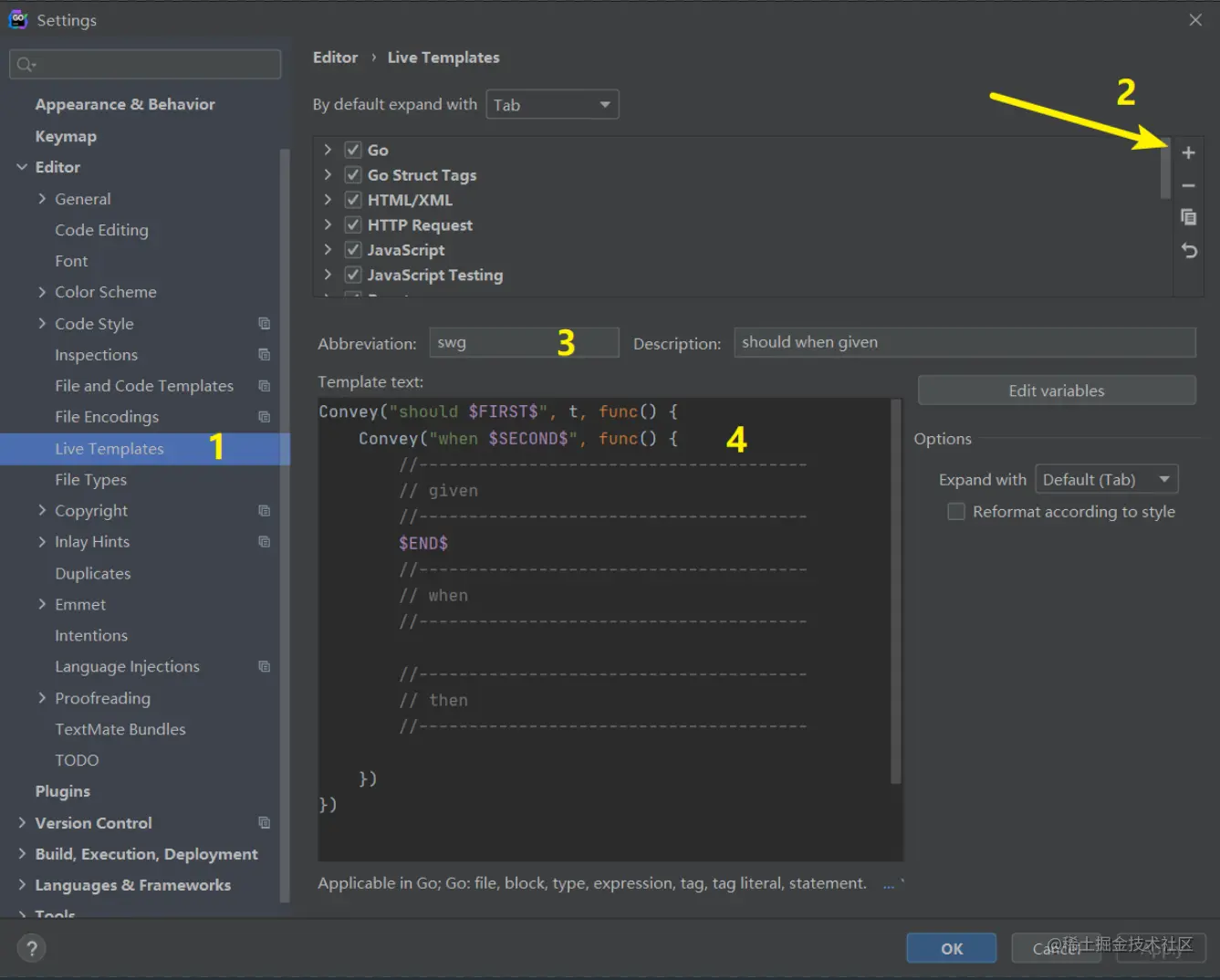Screen dimensions: 1220x980
Task: Click the GoLand app icon in title bar
Action: click(18, 19)
